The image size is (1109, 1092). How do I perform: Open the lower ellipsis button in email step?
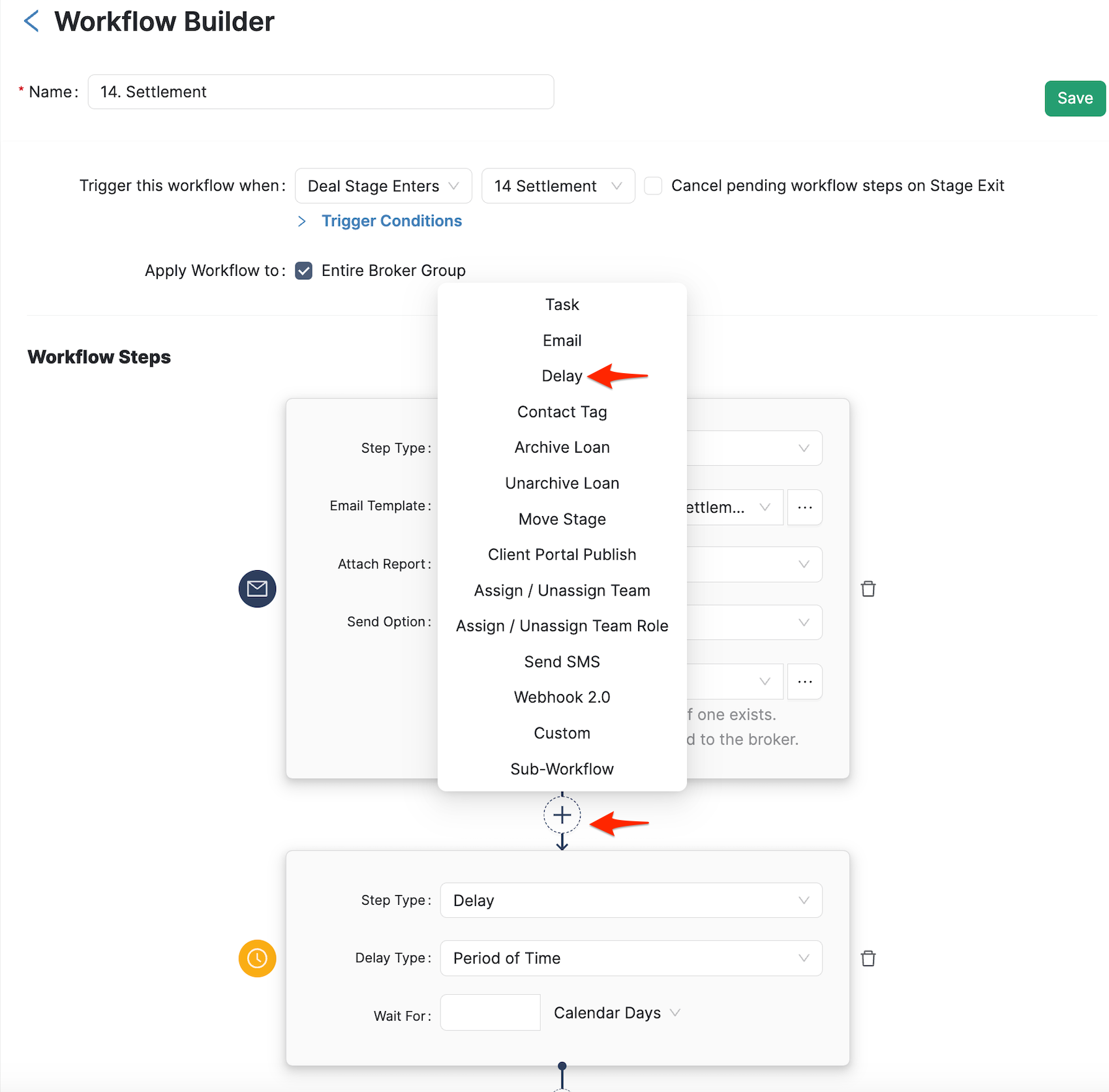pos(804,682)
